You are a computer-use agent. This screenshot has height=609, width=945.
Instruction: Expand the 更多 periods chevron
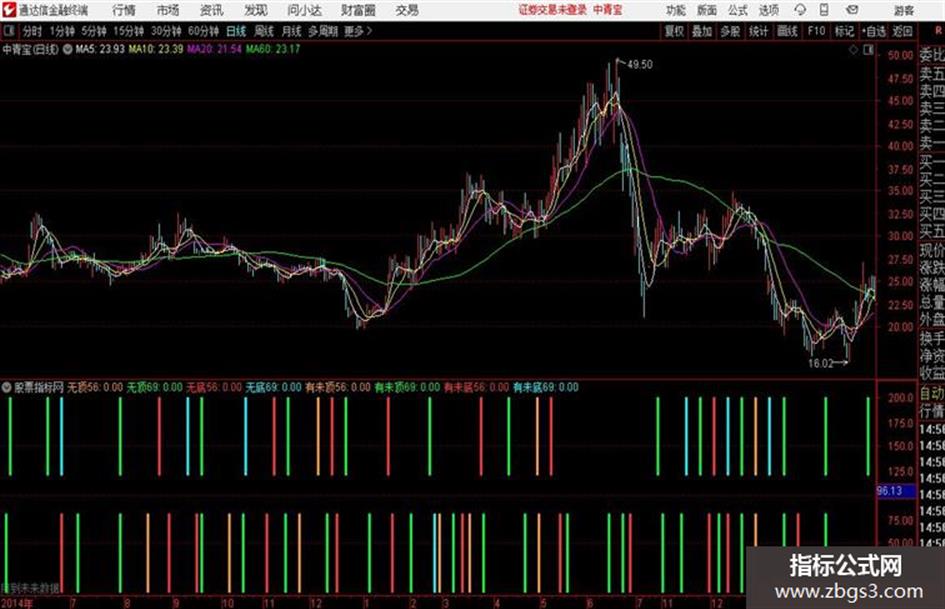tap(358, 31)
